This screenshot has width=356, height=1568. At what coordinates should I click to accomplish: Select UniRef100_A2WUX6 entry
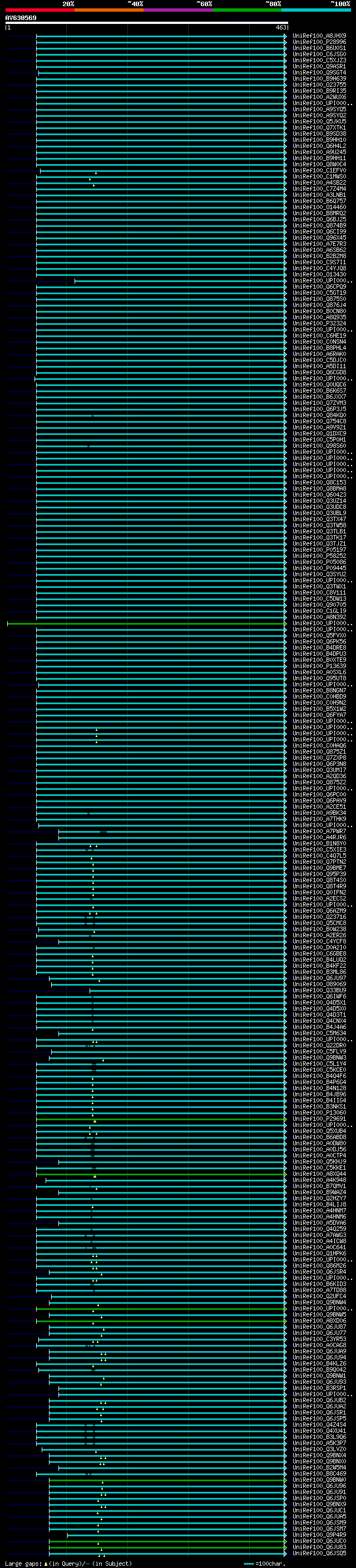pyautogui.click(x=319, y=97)
